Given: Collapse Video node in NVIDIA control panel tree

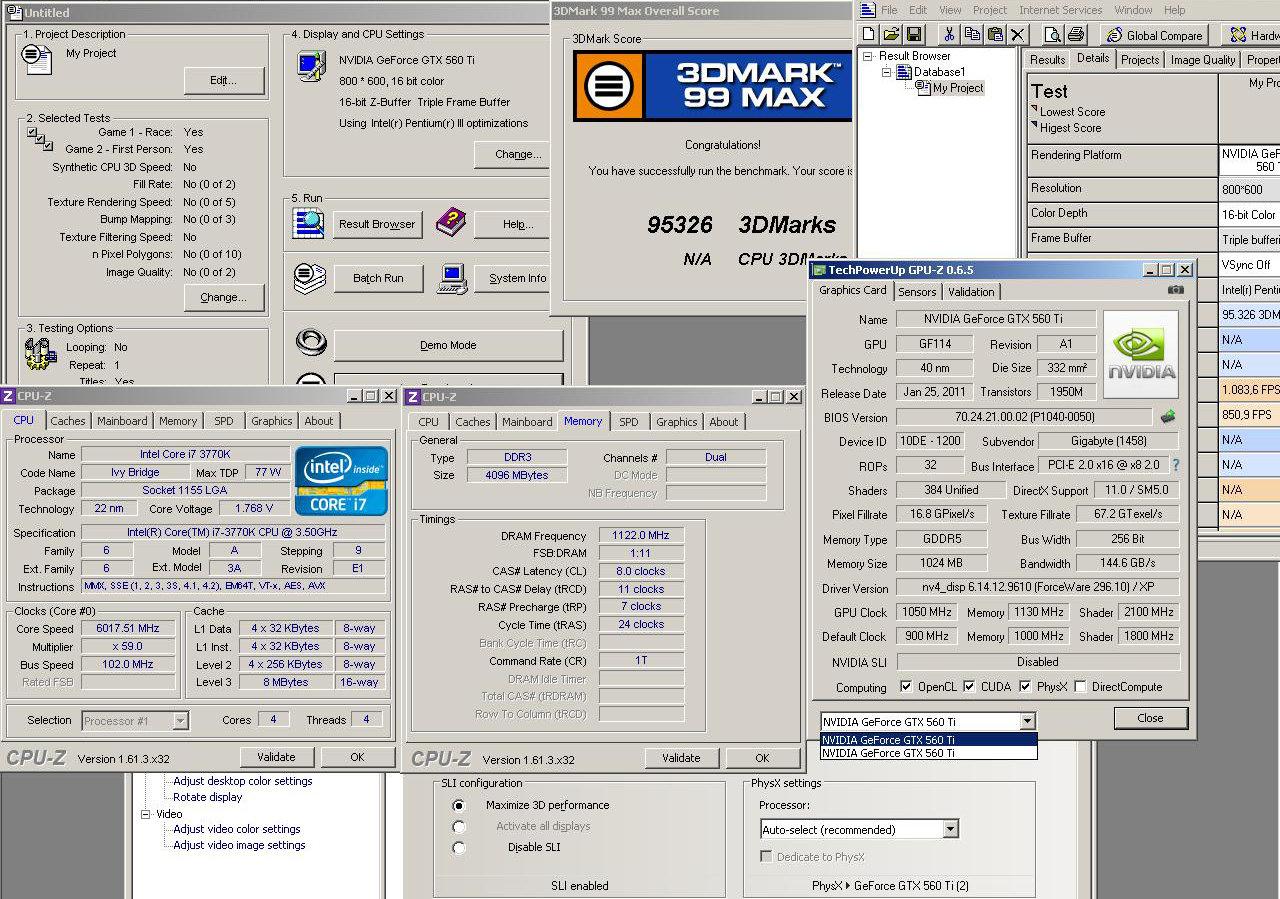Looking at the screenshot, I should pyautogui.click(x=147, y=814).
